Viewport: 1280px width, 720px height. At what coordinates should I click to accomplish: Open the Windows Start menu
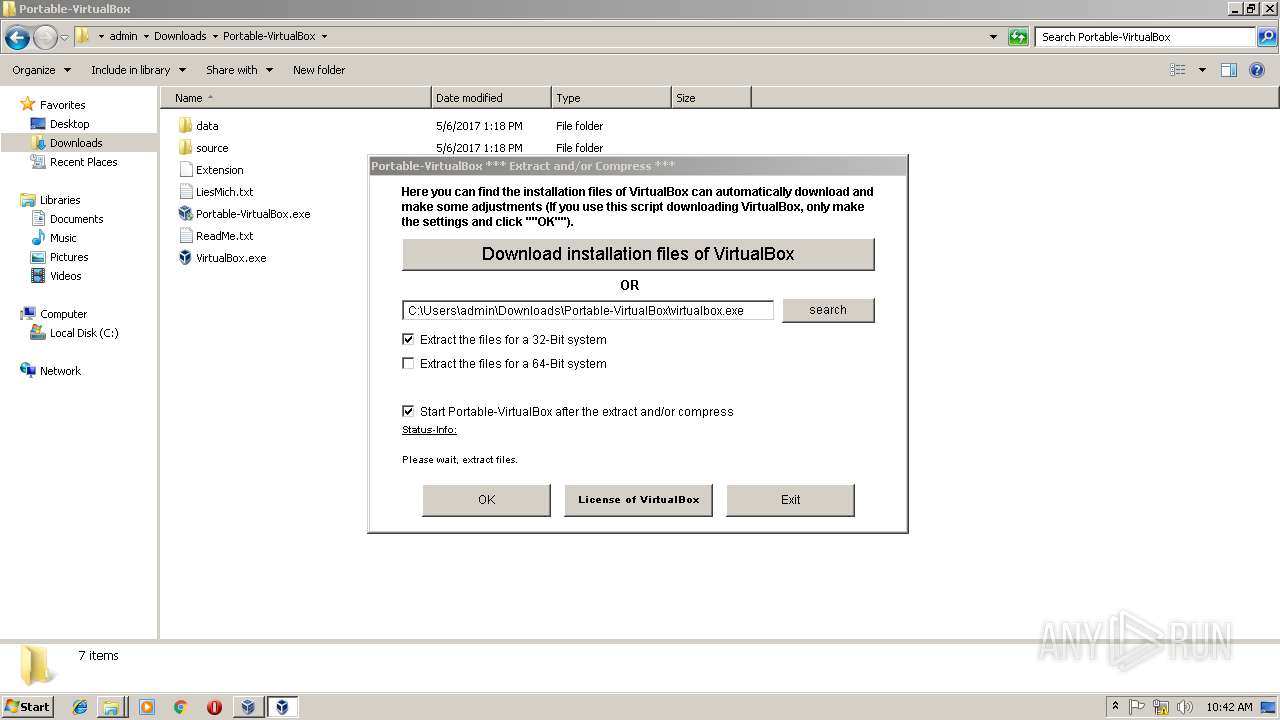pyautogui.click(x=28, y=706)
